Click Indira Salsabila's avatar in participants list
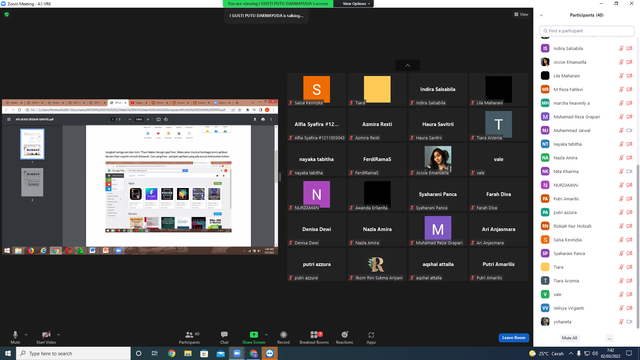640x360 pixels. tap(545, 48)
